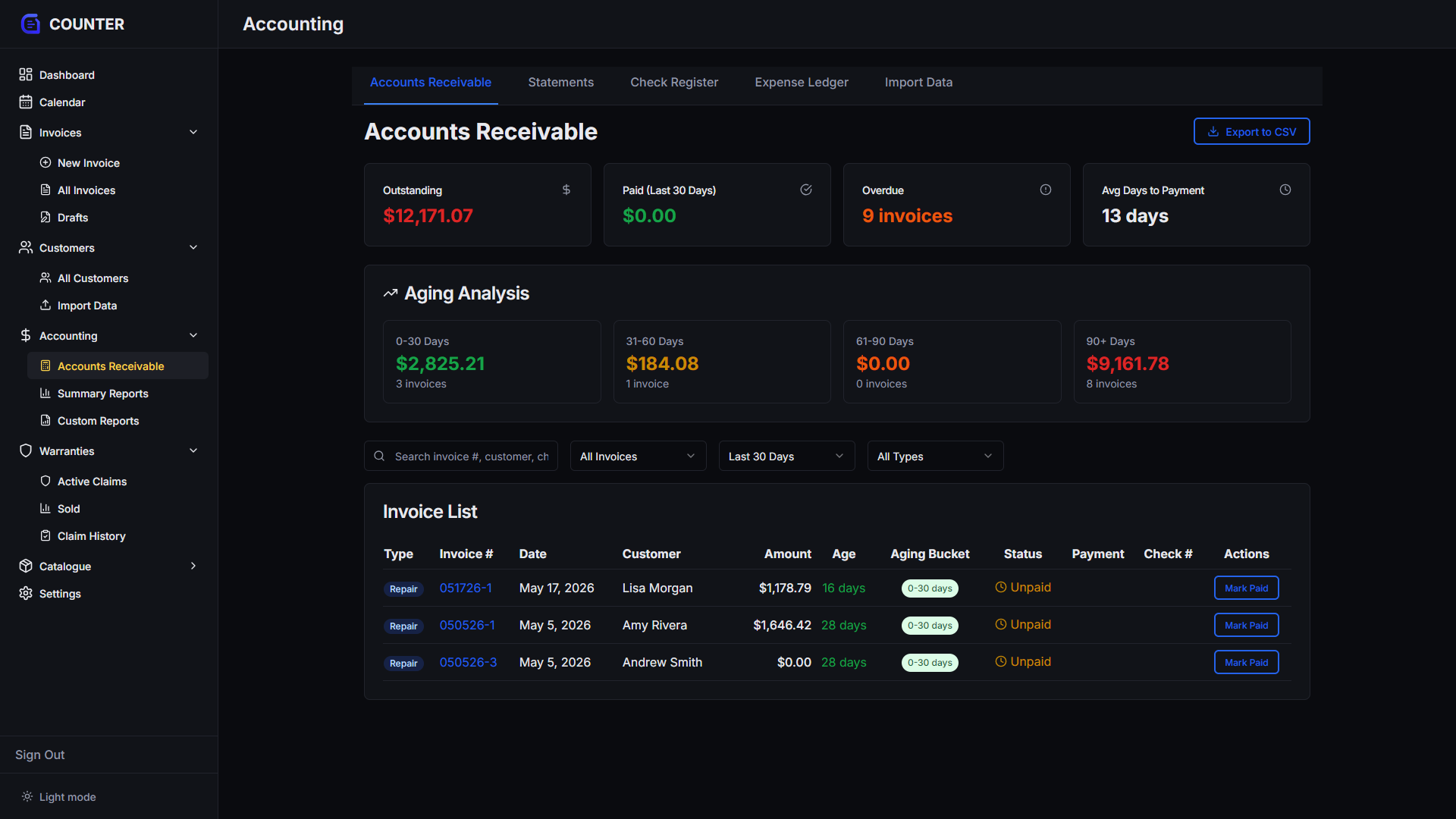Screen dimensions: 1456x819
Task: Click the Accounting dollar sign icon
Action: [x=26, y=335]
